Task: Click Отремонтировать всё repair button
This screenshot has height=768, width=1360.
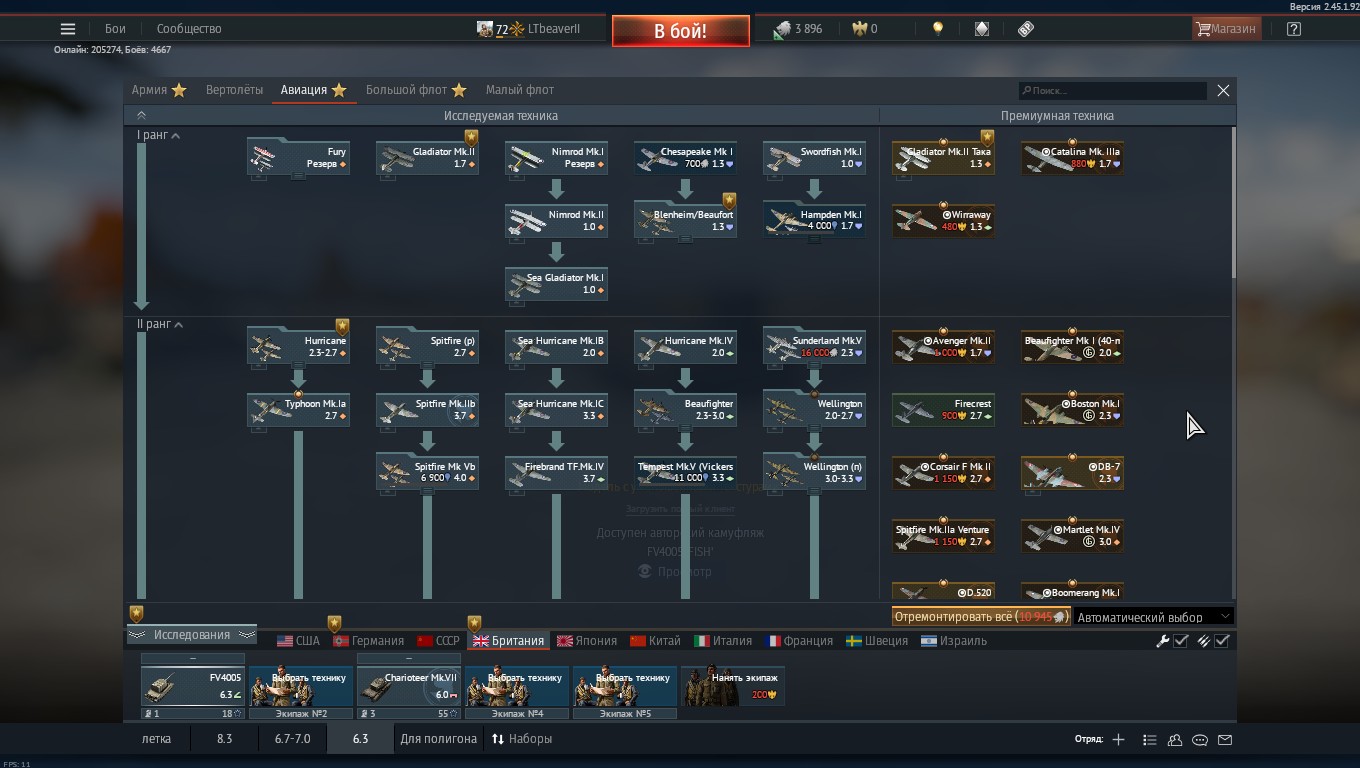Action: [x=981, y=617]
